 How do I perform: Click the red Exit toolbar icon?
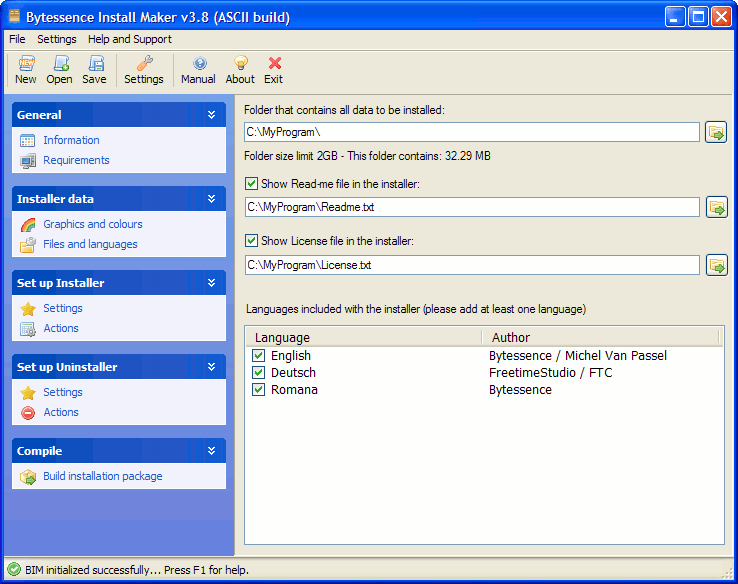click(x=275, y=63)
